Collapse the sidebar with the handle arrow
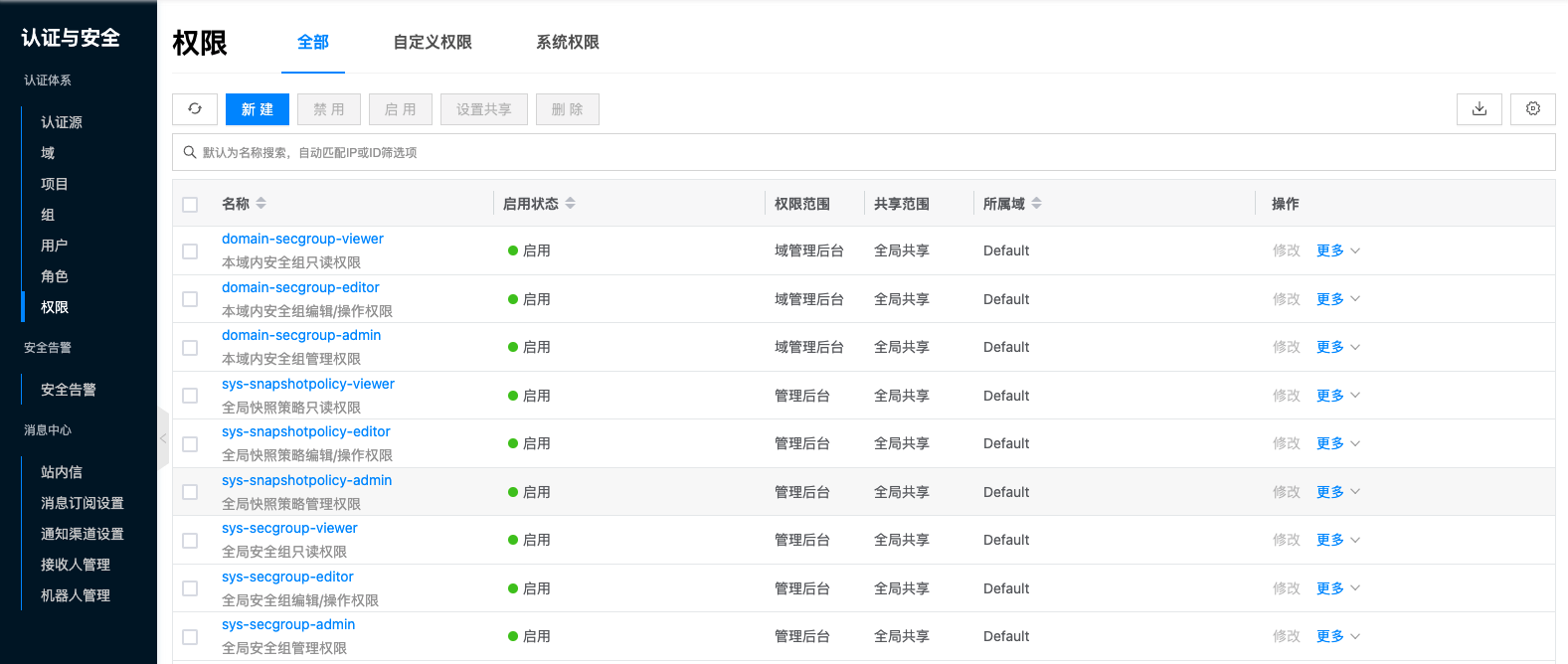The width and height of the screenshot is (1568, 664). pyautogui.click(x=163, y=437)
